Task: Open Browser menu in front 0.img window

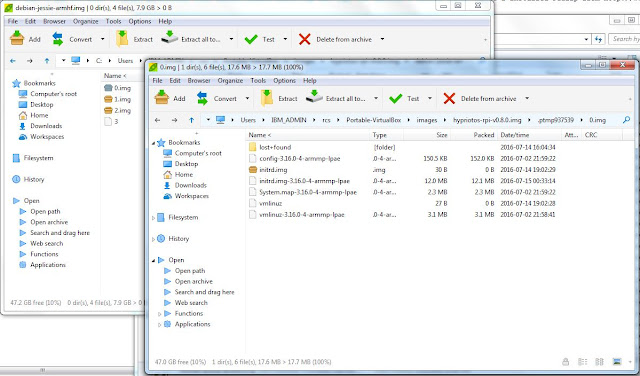Action: coord(199,80)
